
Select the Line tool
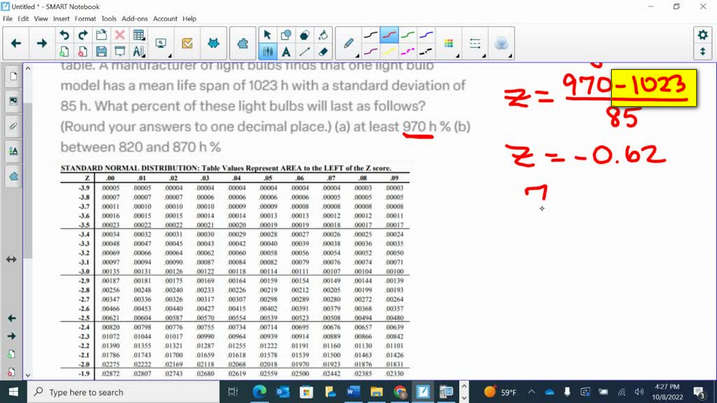point(305,52)
